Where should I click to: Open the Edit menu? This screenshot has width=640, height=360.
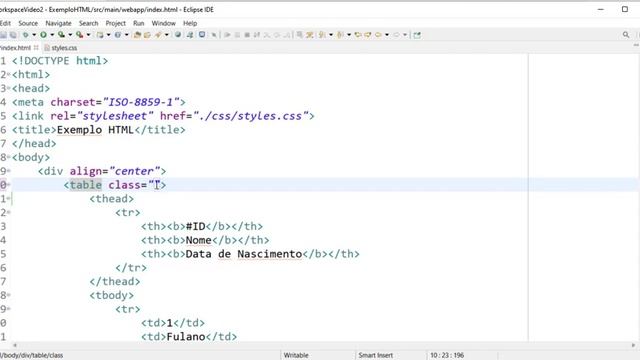point(5,23)
